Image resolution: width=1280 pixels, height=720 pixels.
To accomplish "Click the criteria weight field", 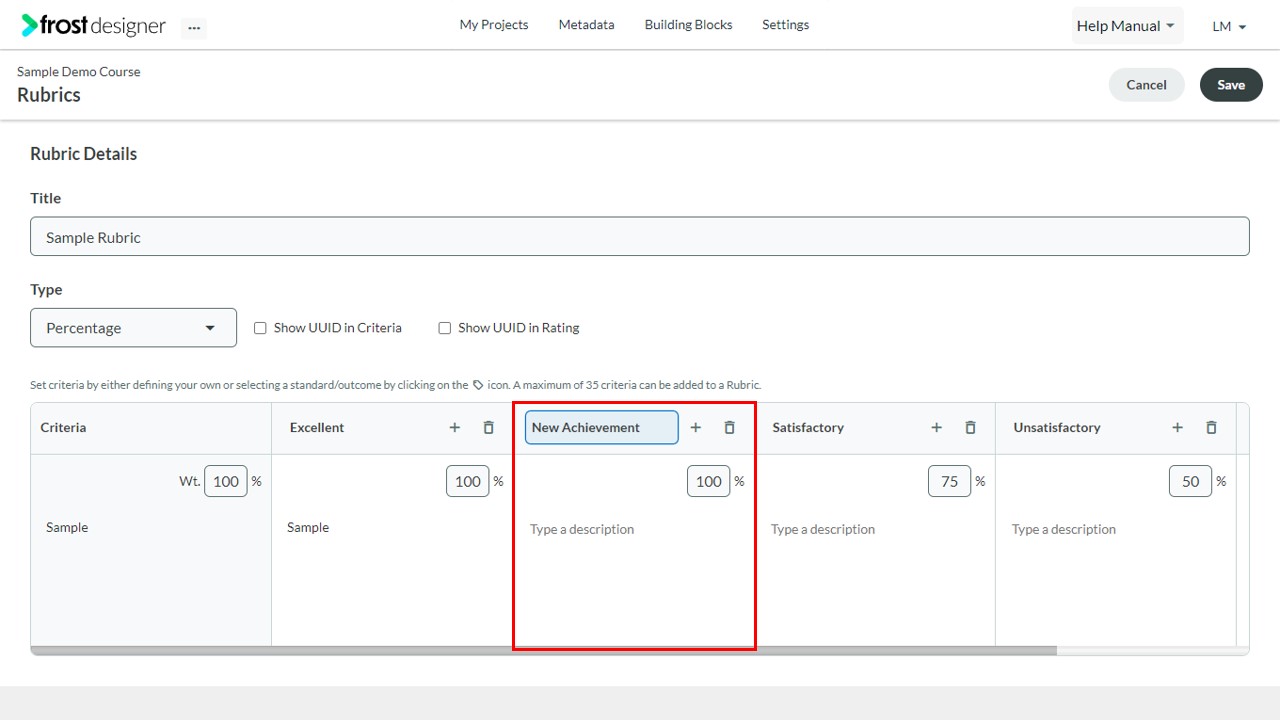I will [x=226, y=481].
